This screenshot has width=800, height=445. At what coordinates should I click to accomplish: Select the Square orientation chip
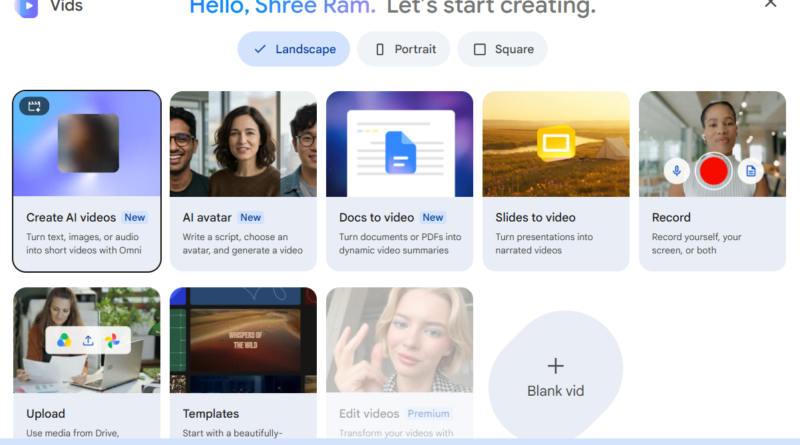pos(503,49)
